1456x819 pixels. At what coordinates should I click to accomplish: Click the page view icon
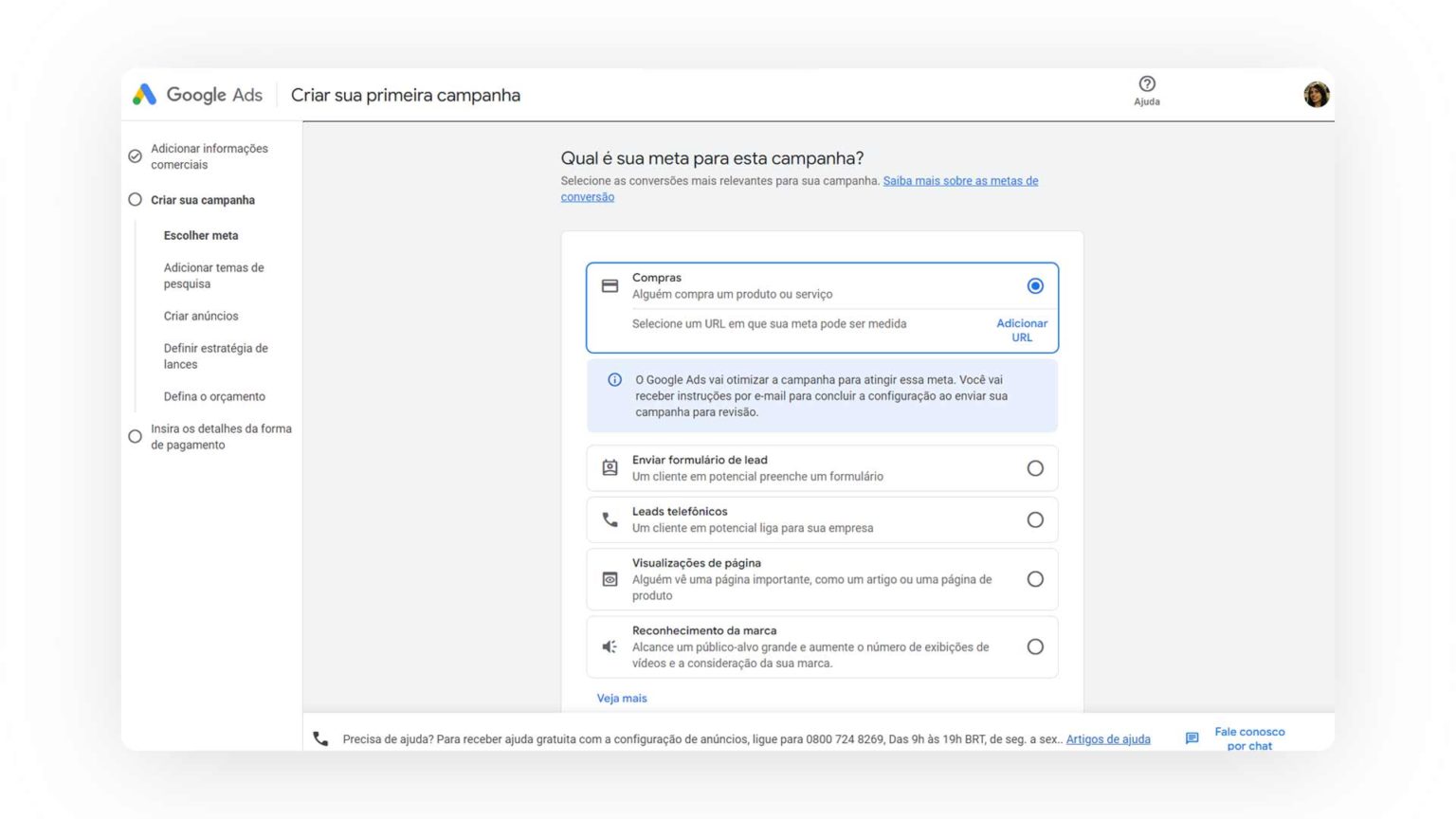(x=610, y=579)
